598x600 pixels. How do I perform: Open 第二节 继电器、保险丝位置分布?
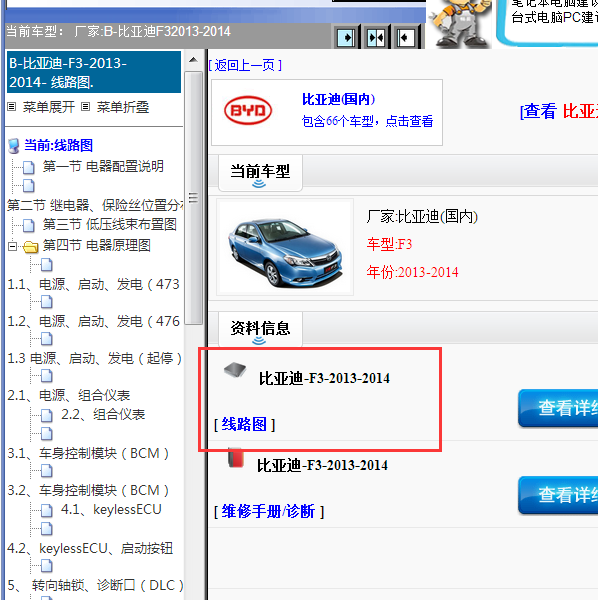coord(95,205)
